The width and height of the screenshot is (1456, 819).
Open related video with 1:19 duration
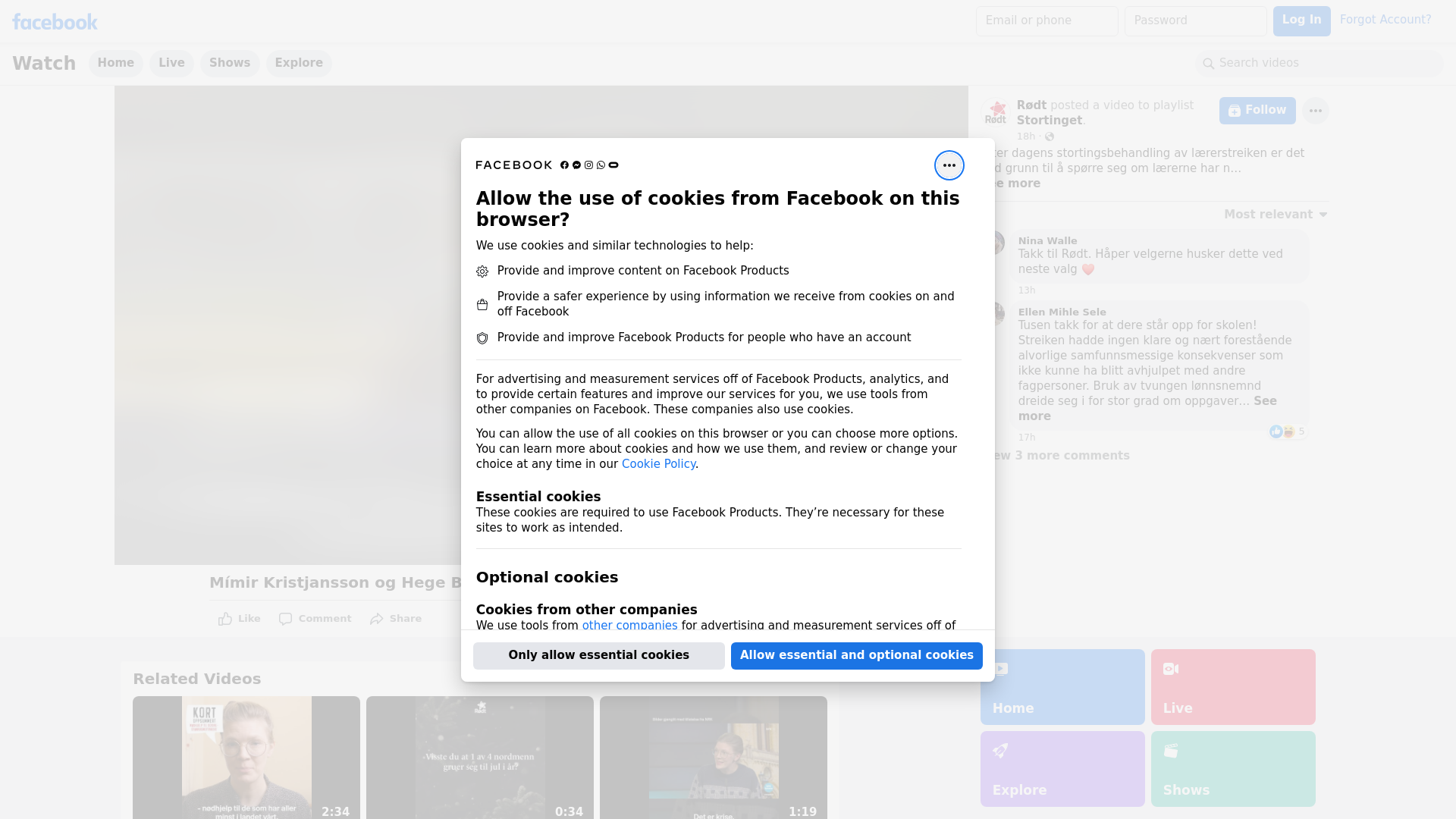click(x=714, y=757)
